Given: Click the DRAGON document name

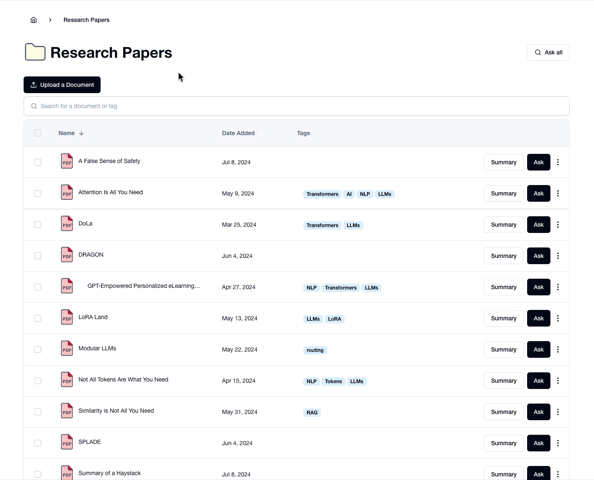Looking at the screenshot, I should point(91,255).
